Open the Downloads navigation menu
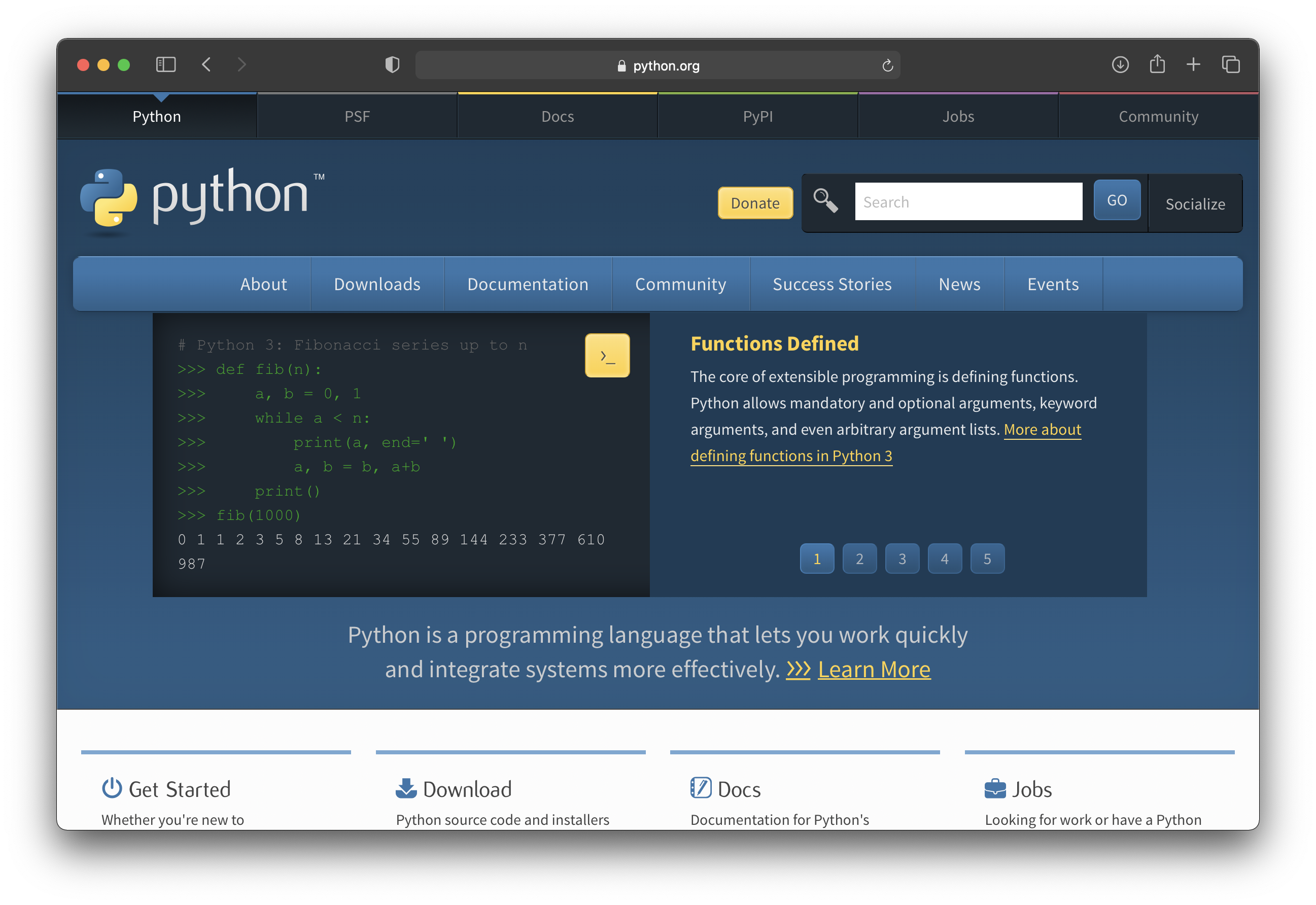This screenshot has width=1316, height=905. click(377, 284)
